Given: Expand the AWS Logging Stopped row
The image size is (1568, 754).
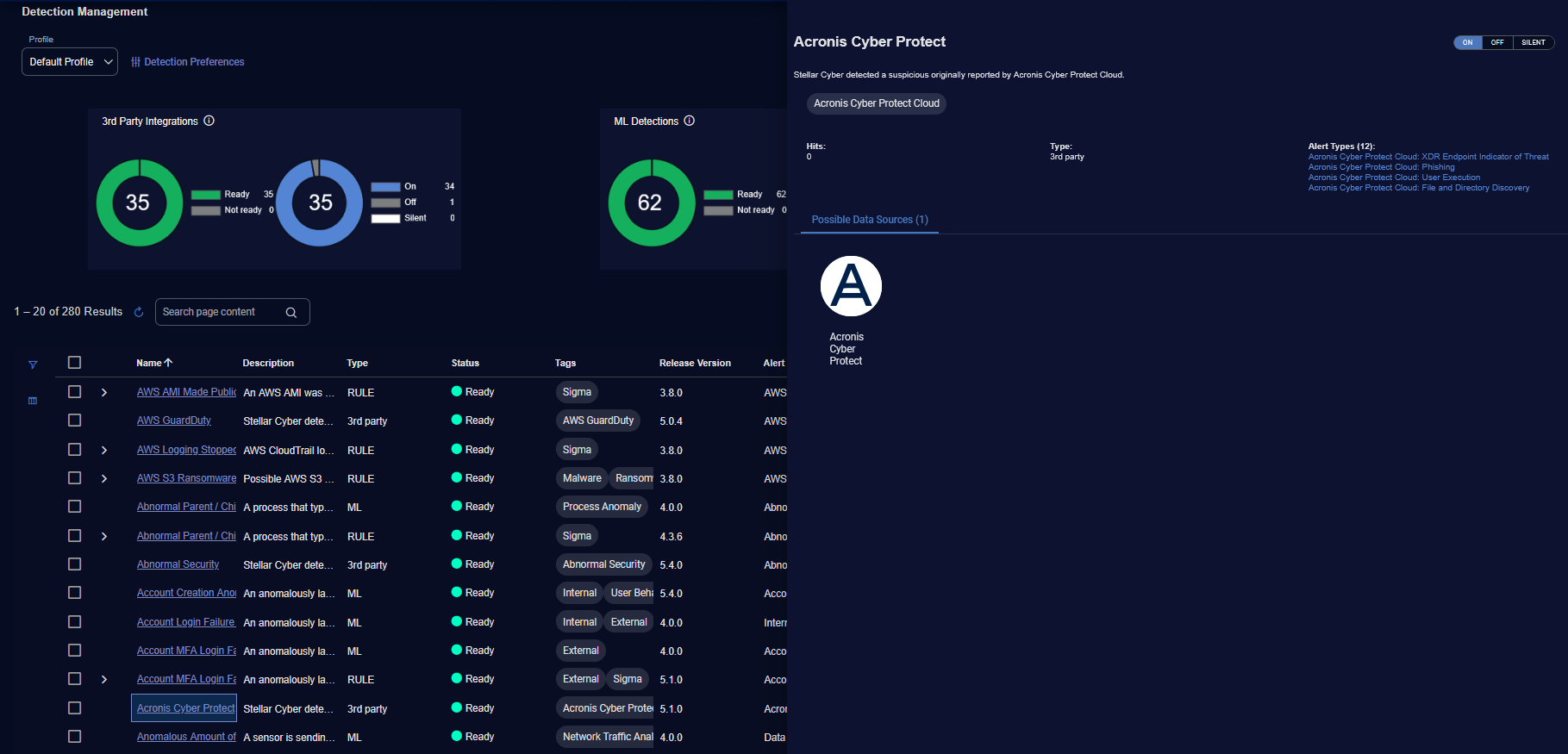Looking at the screenshot, I should tap(104, 450).
